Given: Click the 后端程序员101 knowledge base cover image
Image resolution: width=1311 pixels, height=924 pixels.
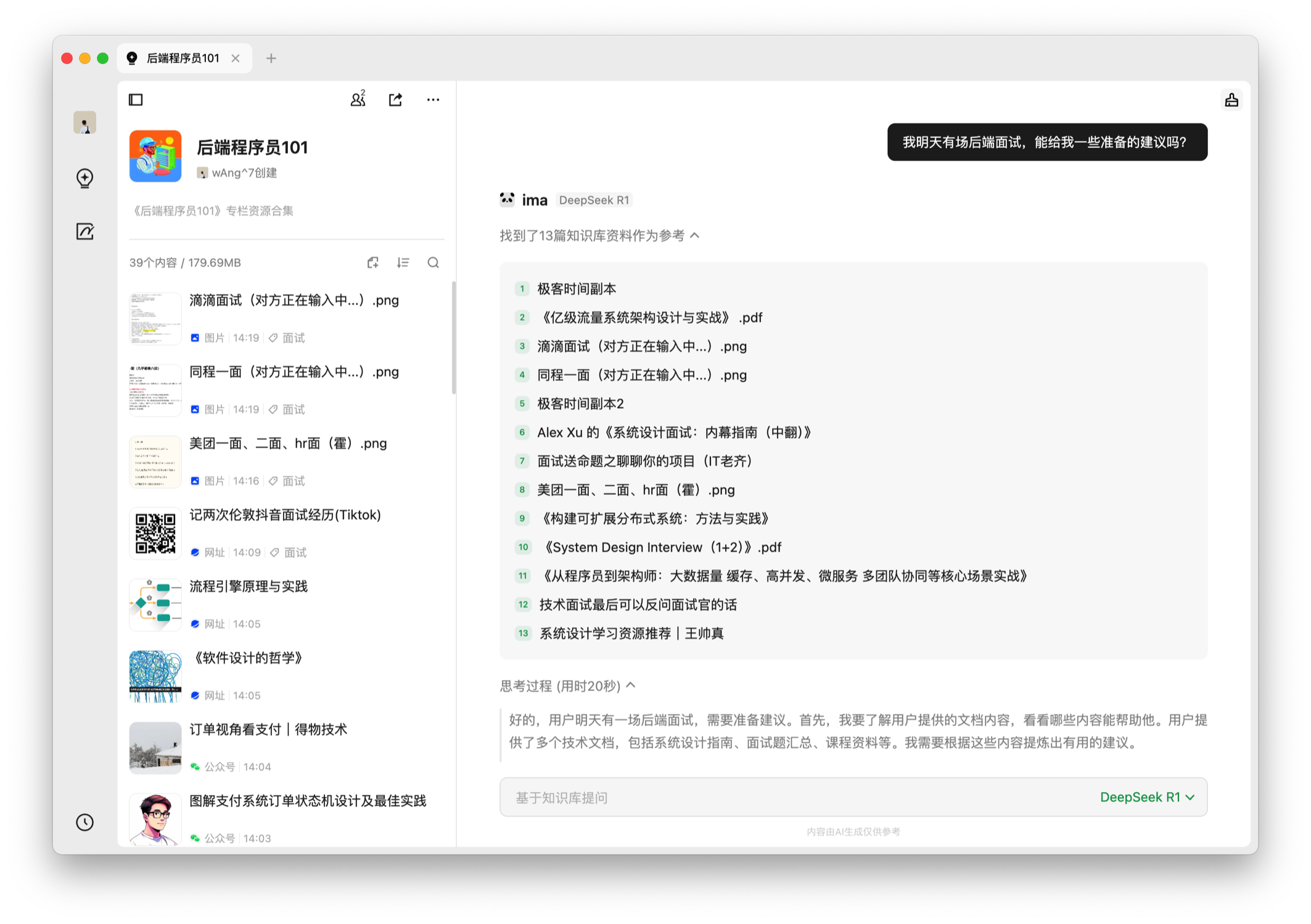Looking at the screenshot, I should pyautogui.click(x=155, y=156).
